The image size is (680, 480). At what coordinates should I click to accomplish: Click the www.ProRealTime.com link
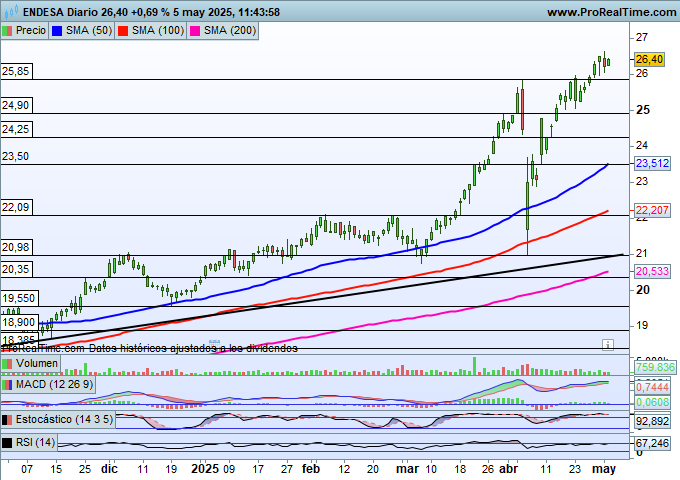coord(611,12)
